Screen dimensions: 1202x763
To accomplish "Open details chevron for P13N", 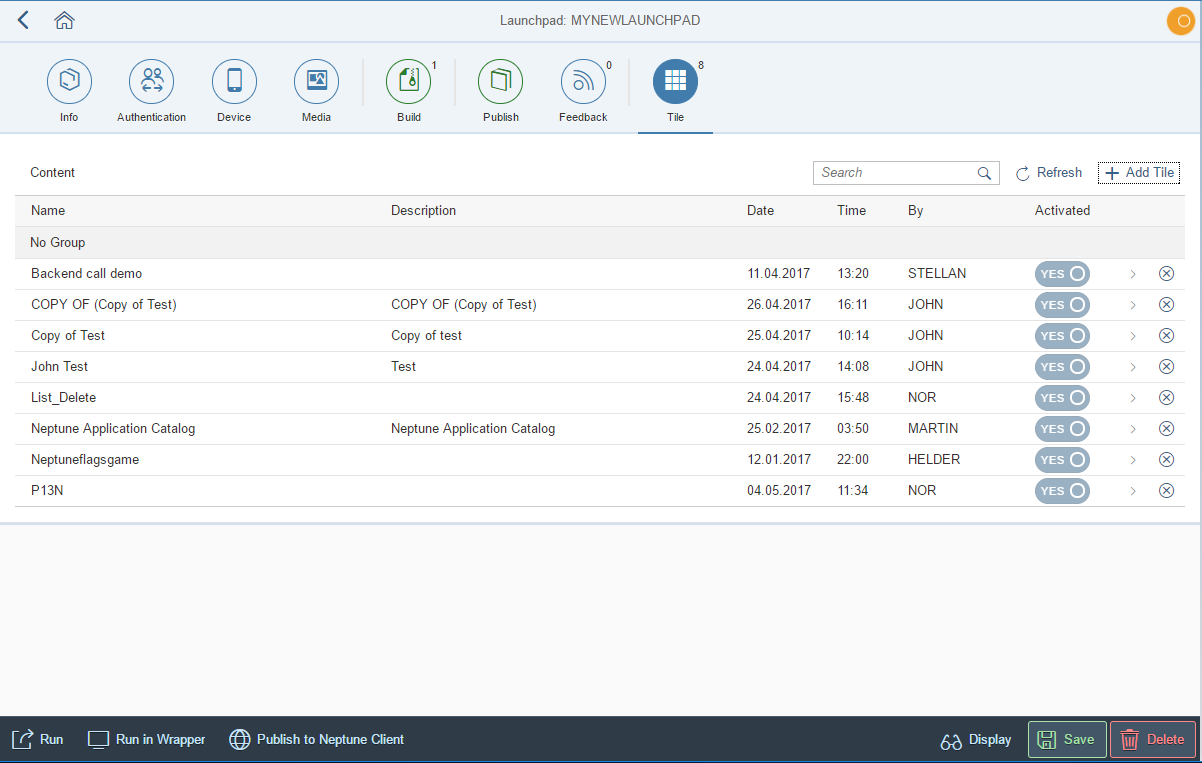I will tap(1133, 491).
